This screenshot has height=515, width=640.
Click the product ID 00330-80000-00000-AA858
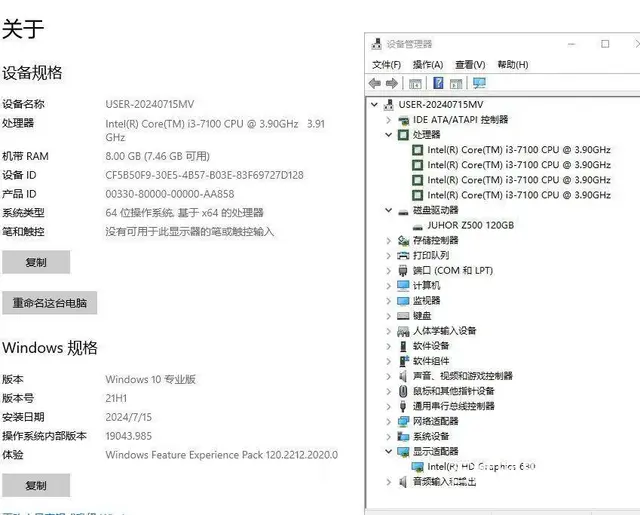[170, 194]
